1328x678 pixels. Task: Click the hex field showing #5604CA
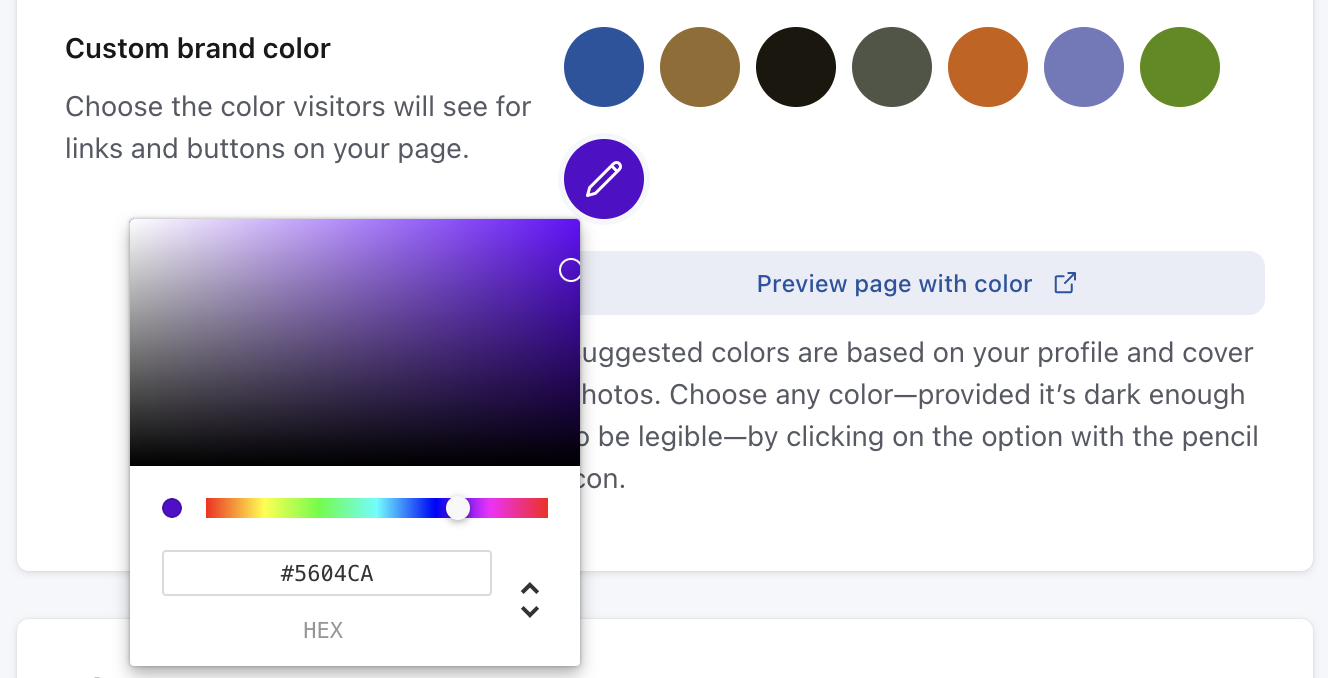tap(327, 573)
